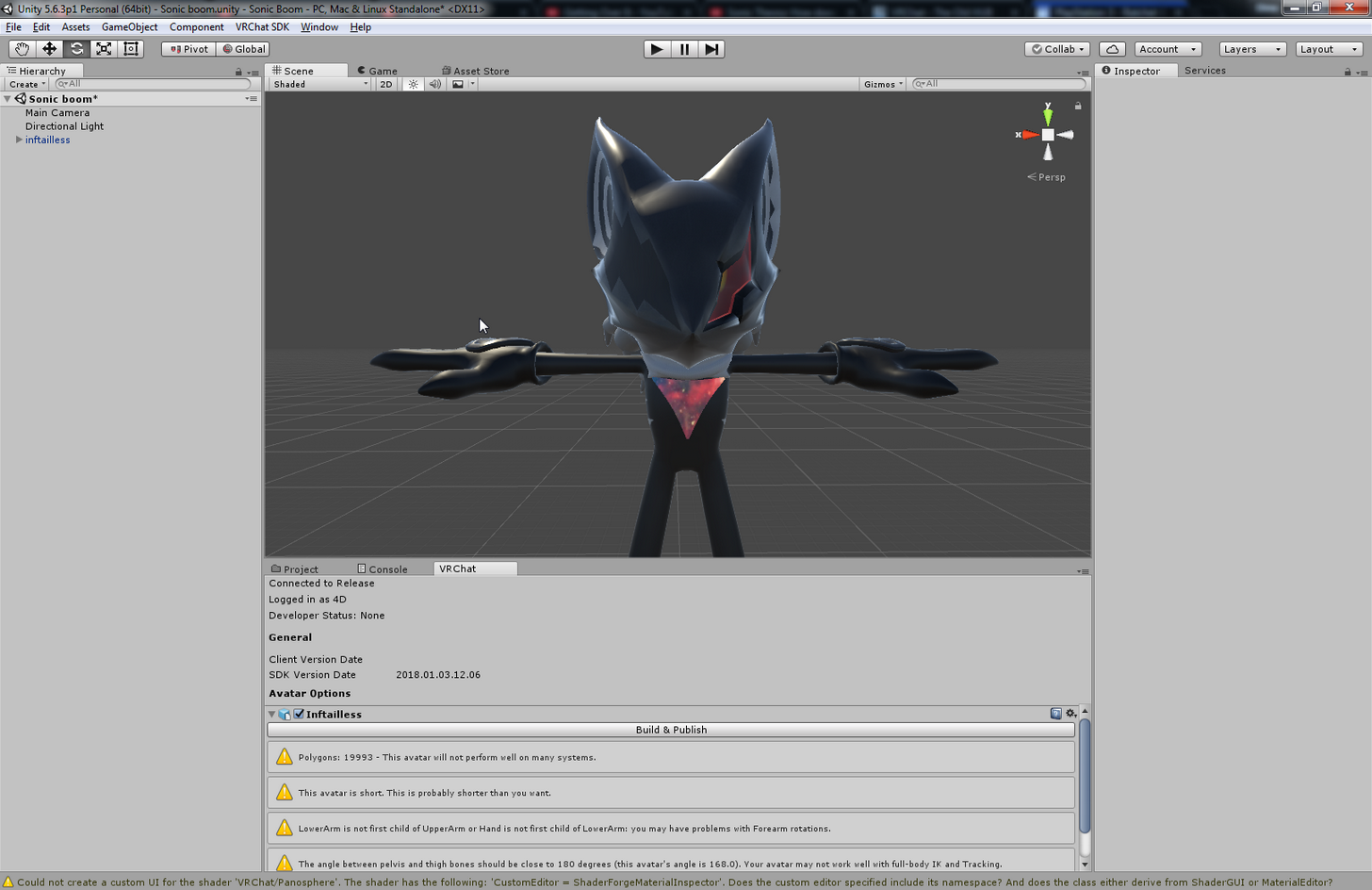Open the Gizmos dropdown
The height and width of the screenshot is (890, 1372).
pyautogui.click(x=883, y=84)
